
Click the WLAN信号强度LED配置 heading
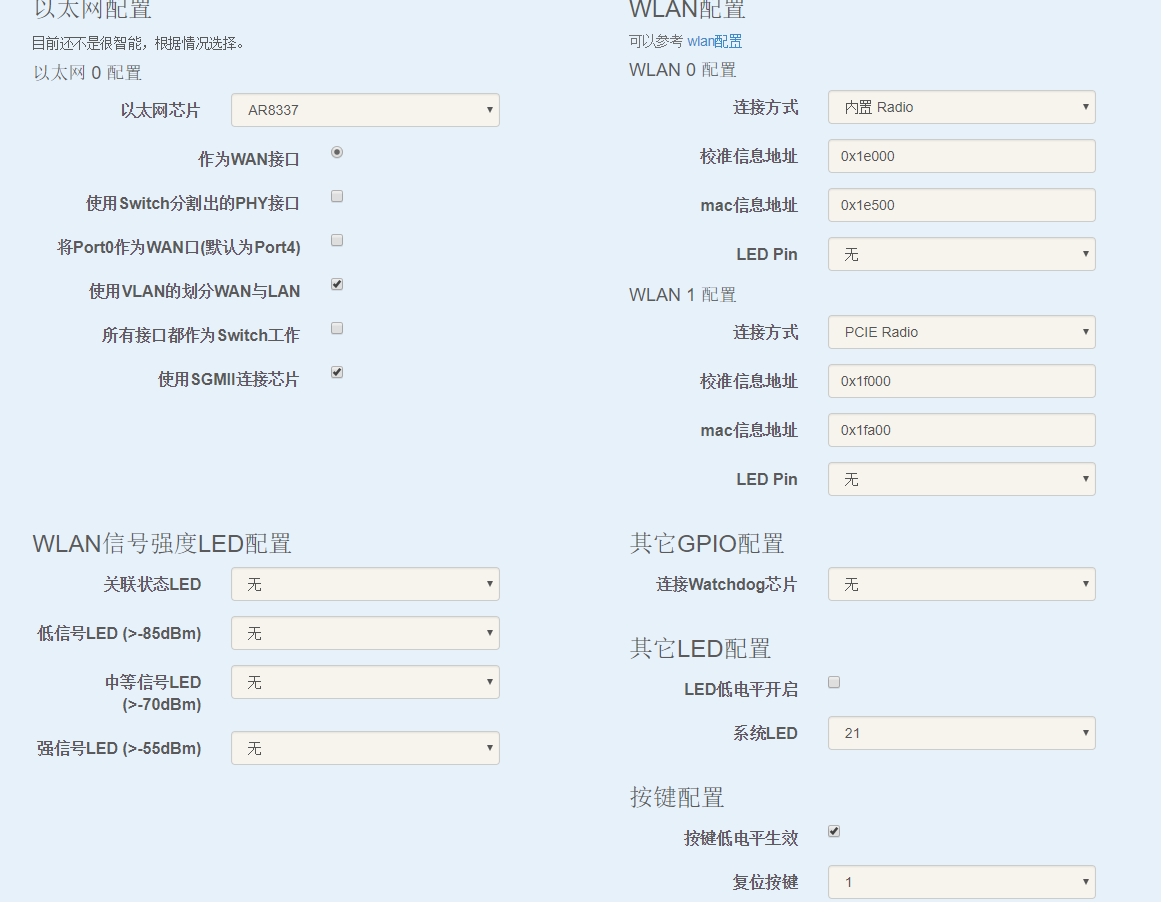[162, 544]
